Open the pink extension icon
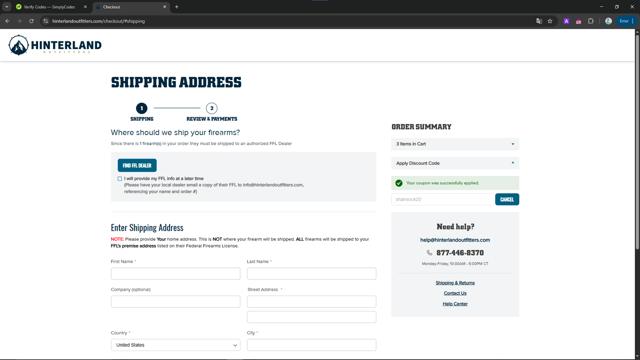Viewport: 640px width, 360px height. coord(578,21)
